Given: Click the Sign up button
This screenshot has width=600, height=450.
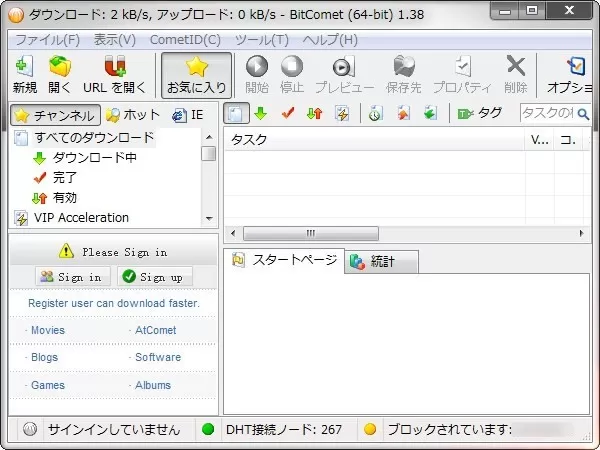Looking at the screenshot, I should tap(155, 277).
